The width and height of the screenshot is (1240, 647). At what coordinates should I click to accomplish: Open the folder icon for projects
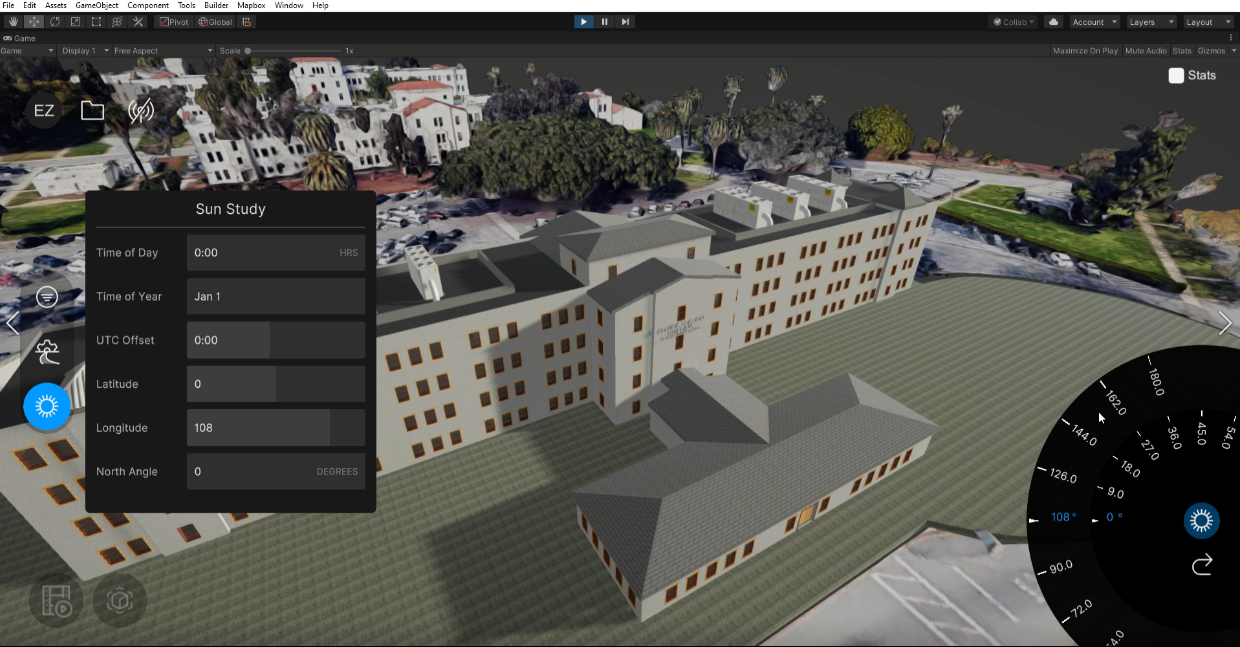92,111
